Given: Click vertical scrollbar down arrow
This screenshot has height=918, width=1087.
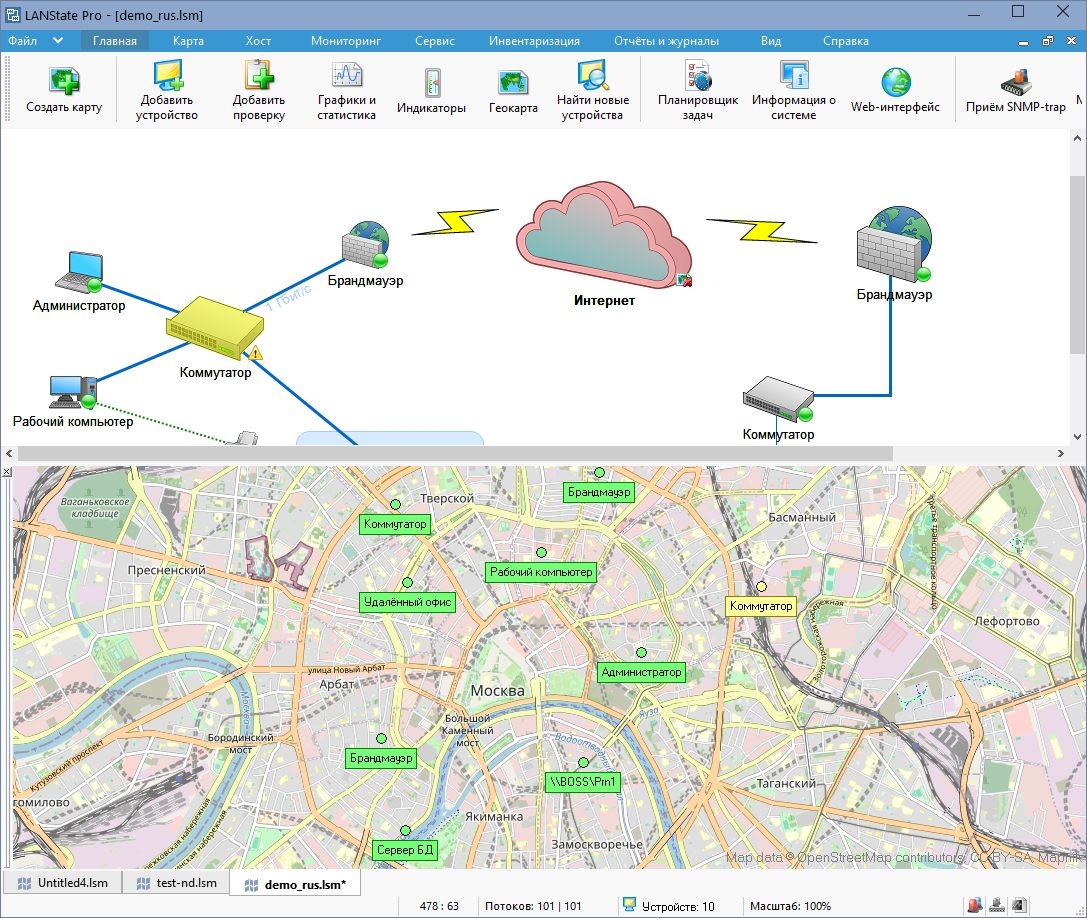Looking at the screenshot, I should click(1078, 436).
